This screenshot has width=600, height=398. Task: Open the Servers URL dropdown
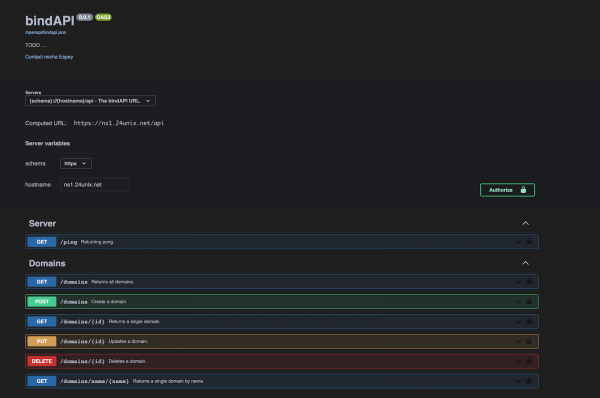[x=90, y=101]
